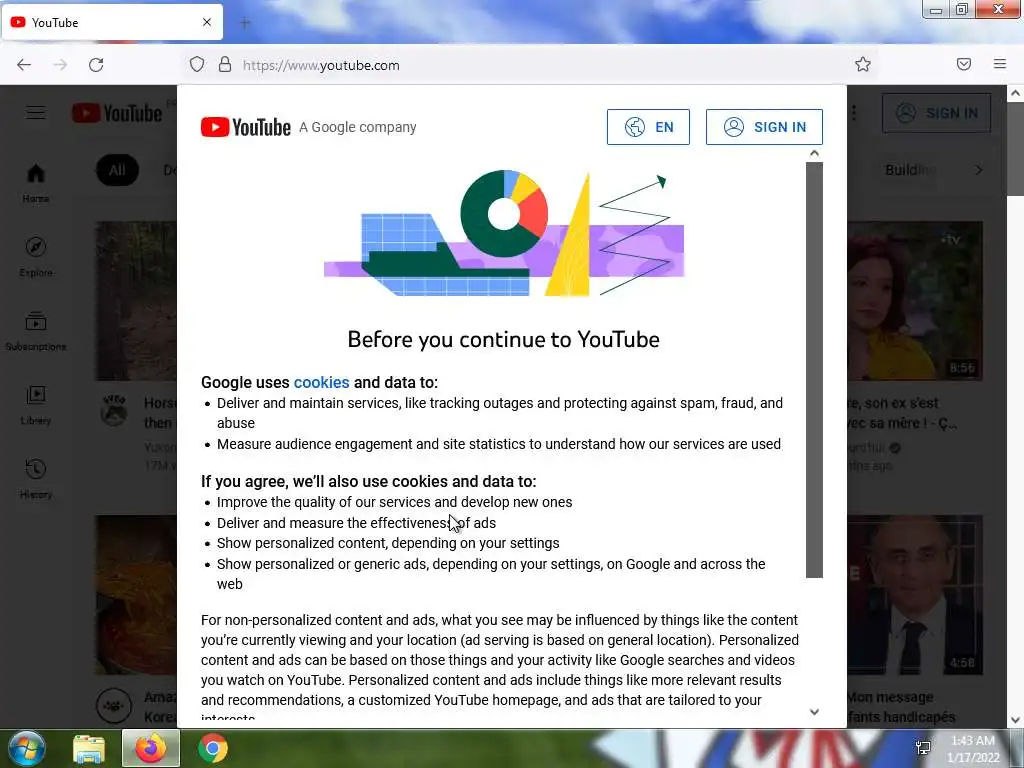This screenshot has height=768, width=1024.
Task: Click next arrow on the filter chips row
Action: (978, 170)
